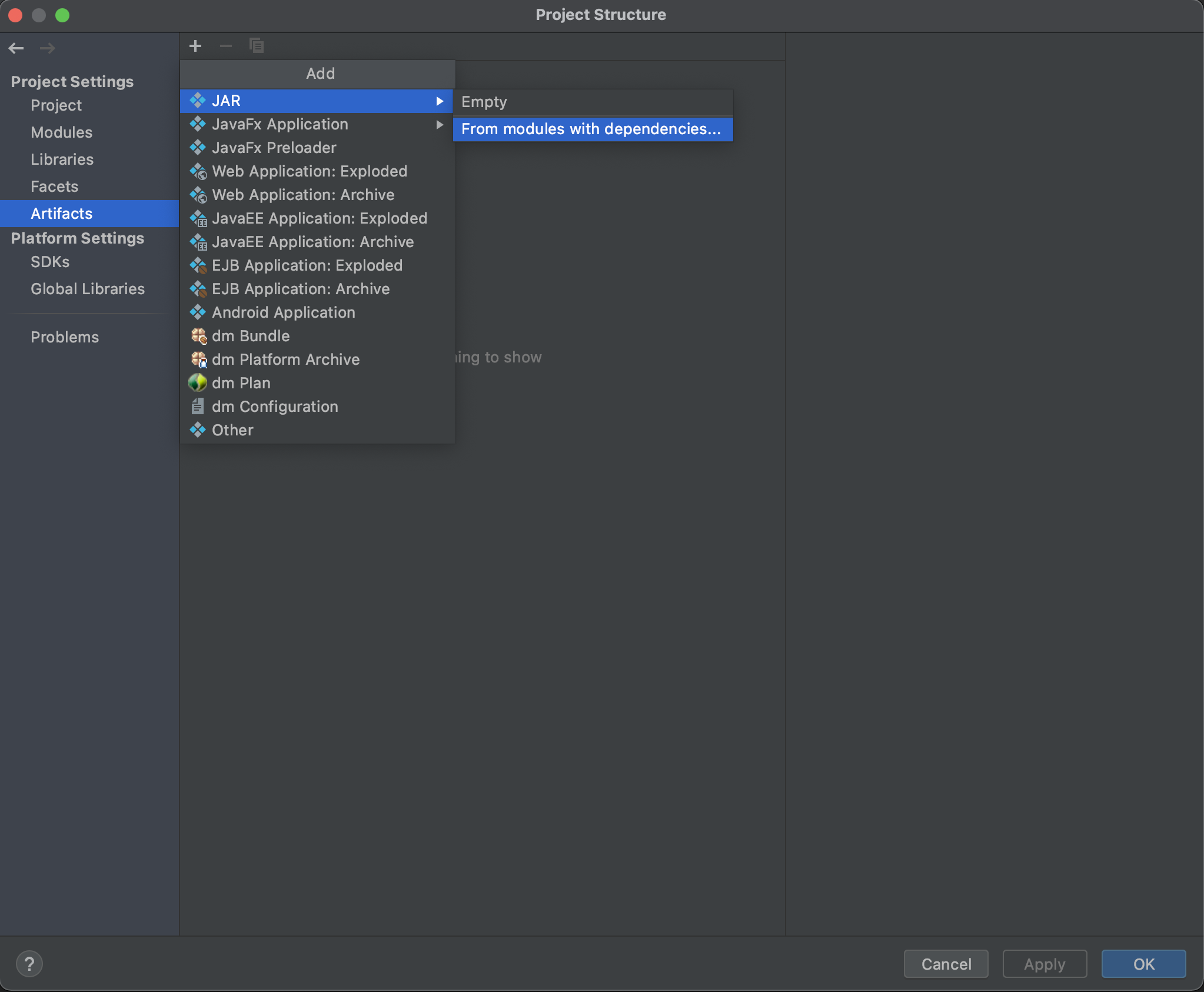Screen dimensions: 1204x992
Task: Click the dm Plan globe icon
Action: (x=198, y=383)
